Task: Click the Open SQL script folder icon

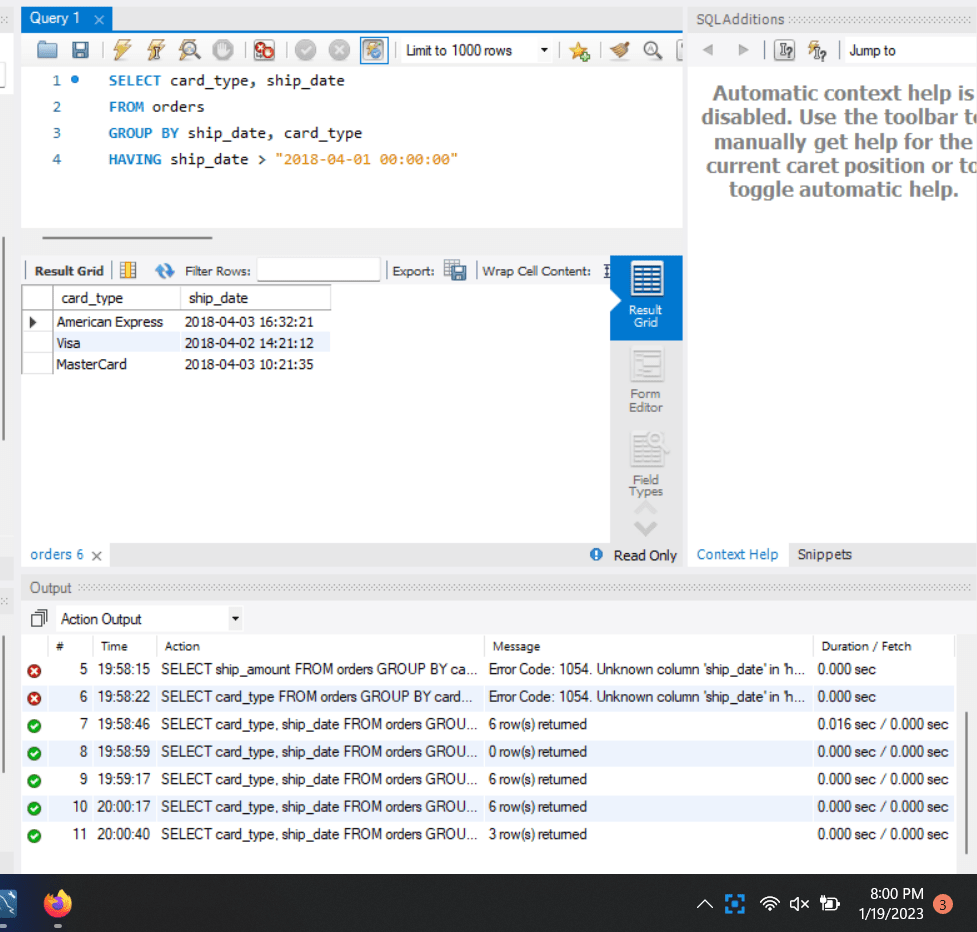Action: [47, 50]
